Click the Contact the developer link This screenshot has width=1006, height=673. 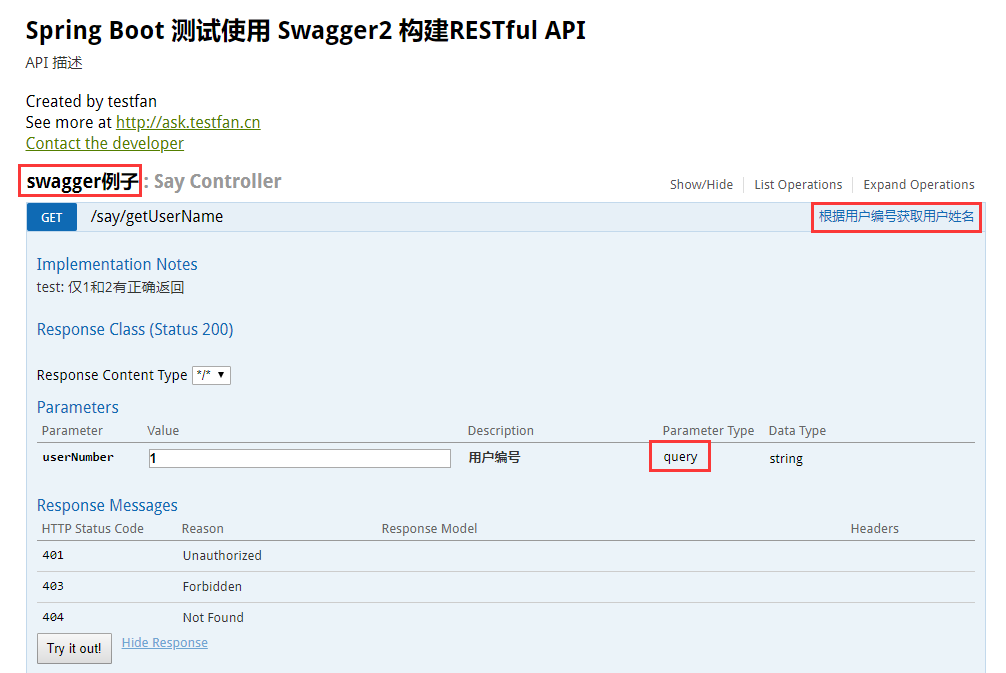pos(105,143)
